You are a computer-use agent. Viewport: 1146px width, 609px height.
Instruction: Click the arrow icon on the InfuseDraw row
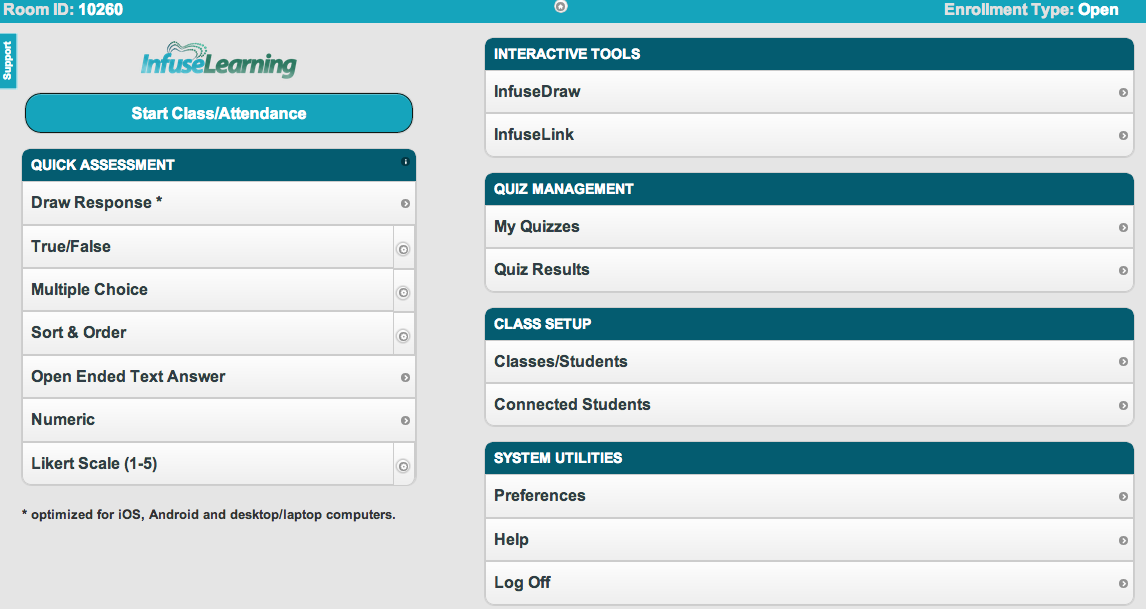pyautogui.click(x=1123, y=92)
